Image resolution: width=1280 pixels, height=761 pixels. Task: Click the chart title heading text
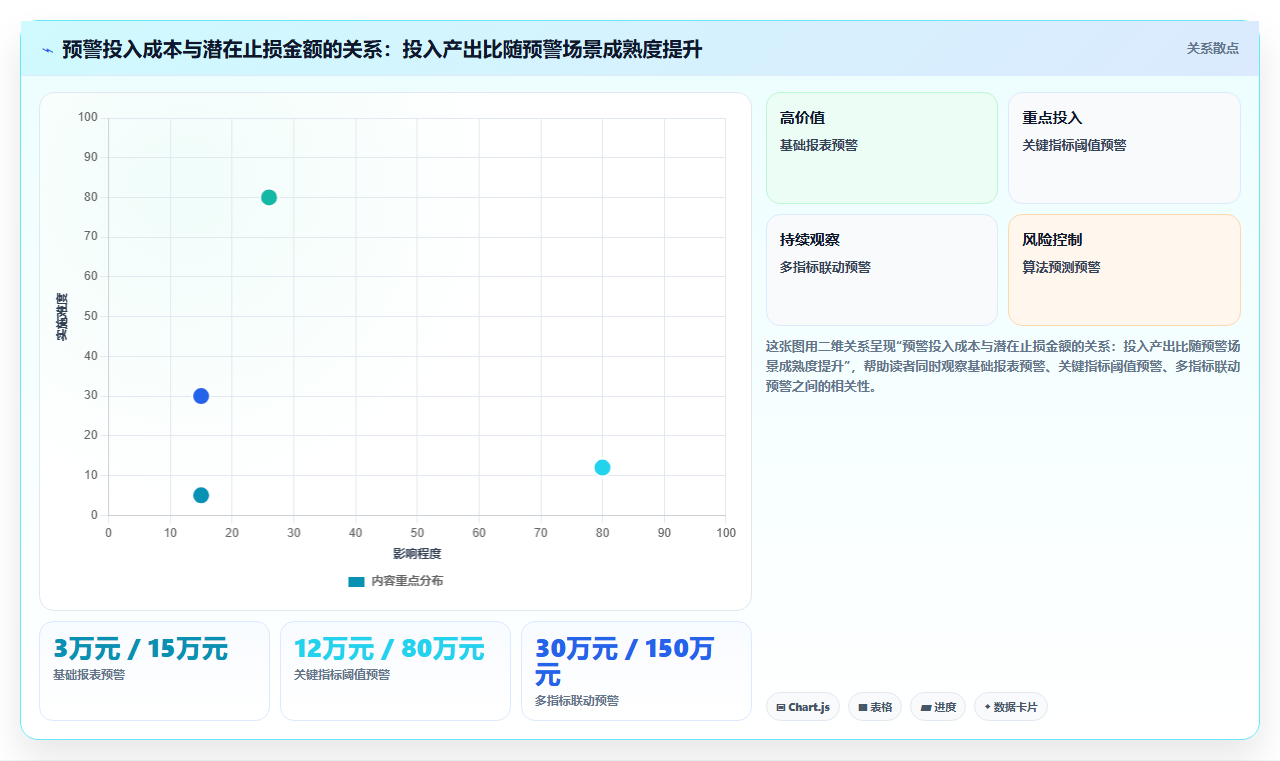pyautogui.click(x=382, y=49)
